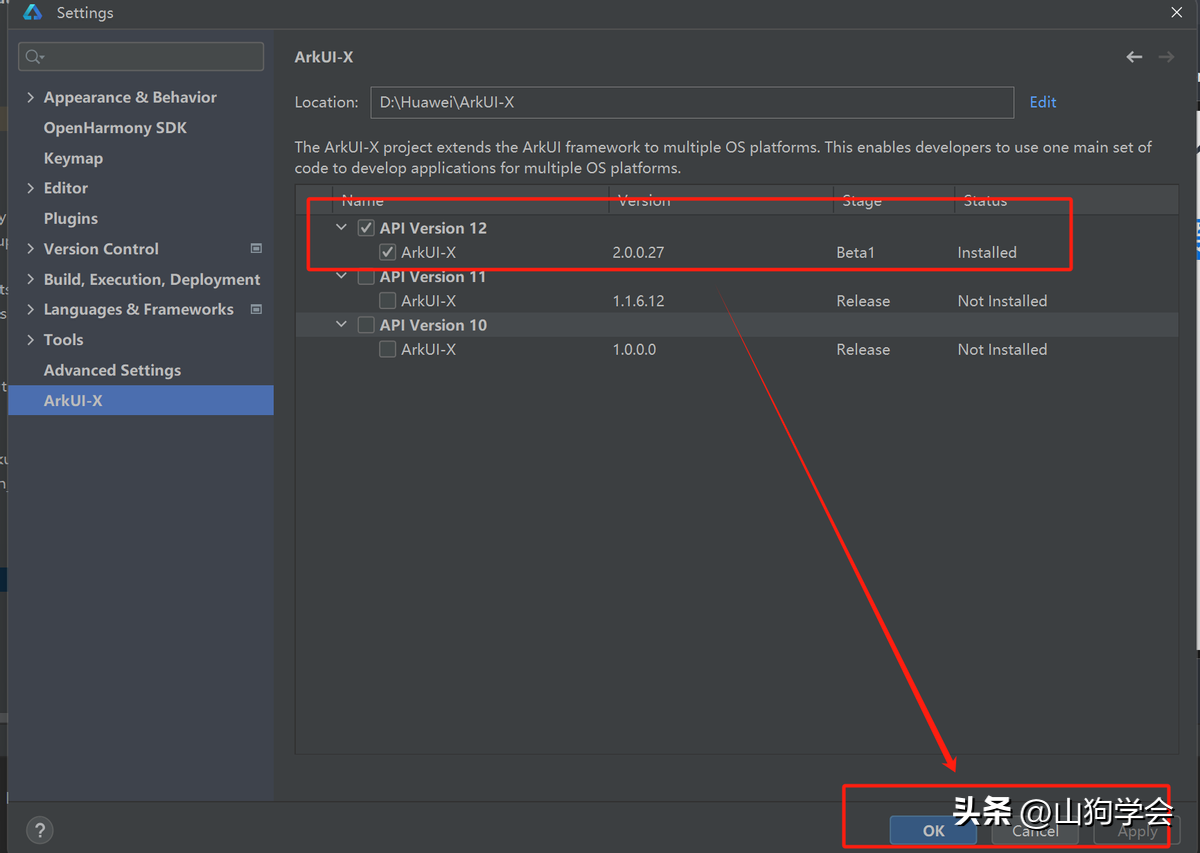Click the search magnifier icon in settings
Screen dimensions: 1200x853
point(35,57)
